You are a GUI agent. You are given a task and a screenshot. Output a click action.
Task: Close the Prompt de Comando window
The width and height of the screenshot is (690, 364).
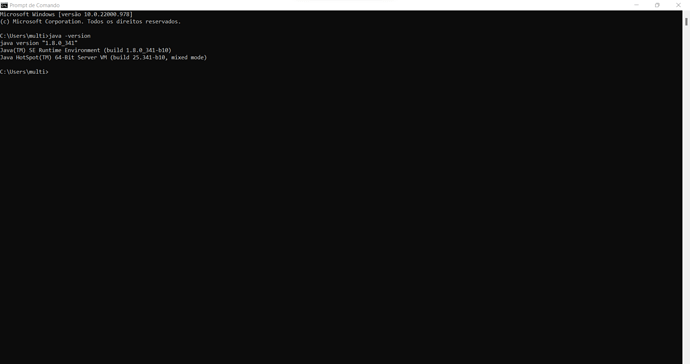click(x=678, y=5)
